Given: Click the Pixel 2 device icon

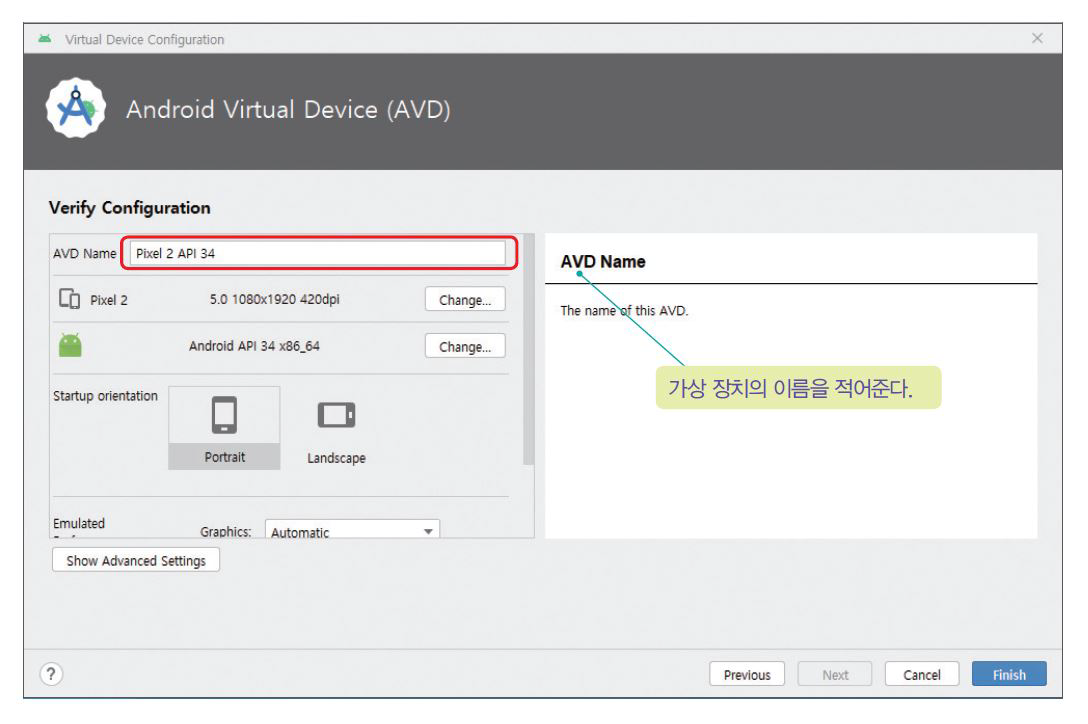Looking at the screenshot, I should (x=69, y=299).
